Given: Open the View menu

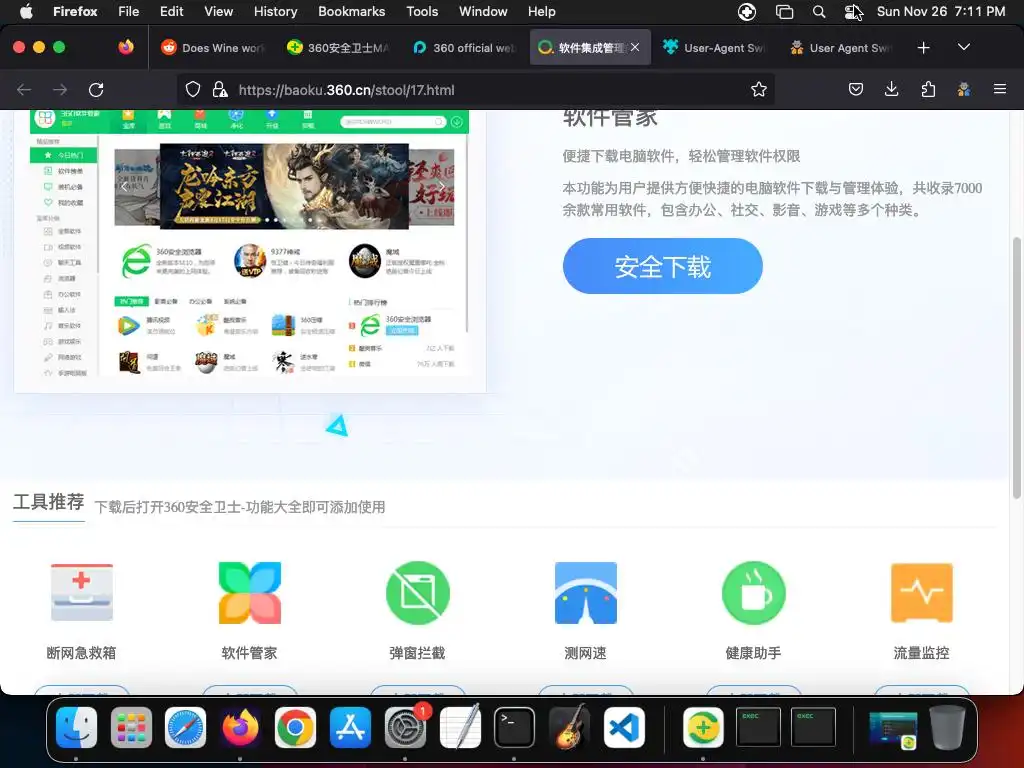Looking at the screenshot, I should click(218, 11).
